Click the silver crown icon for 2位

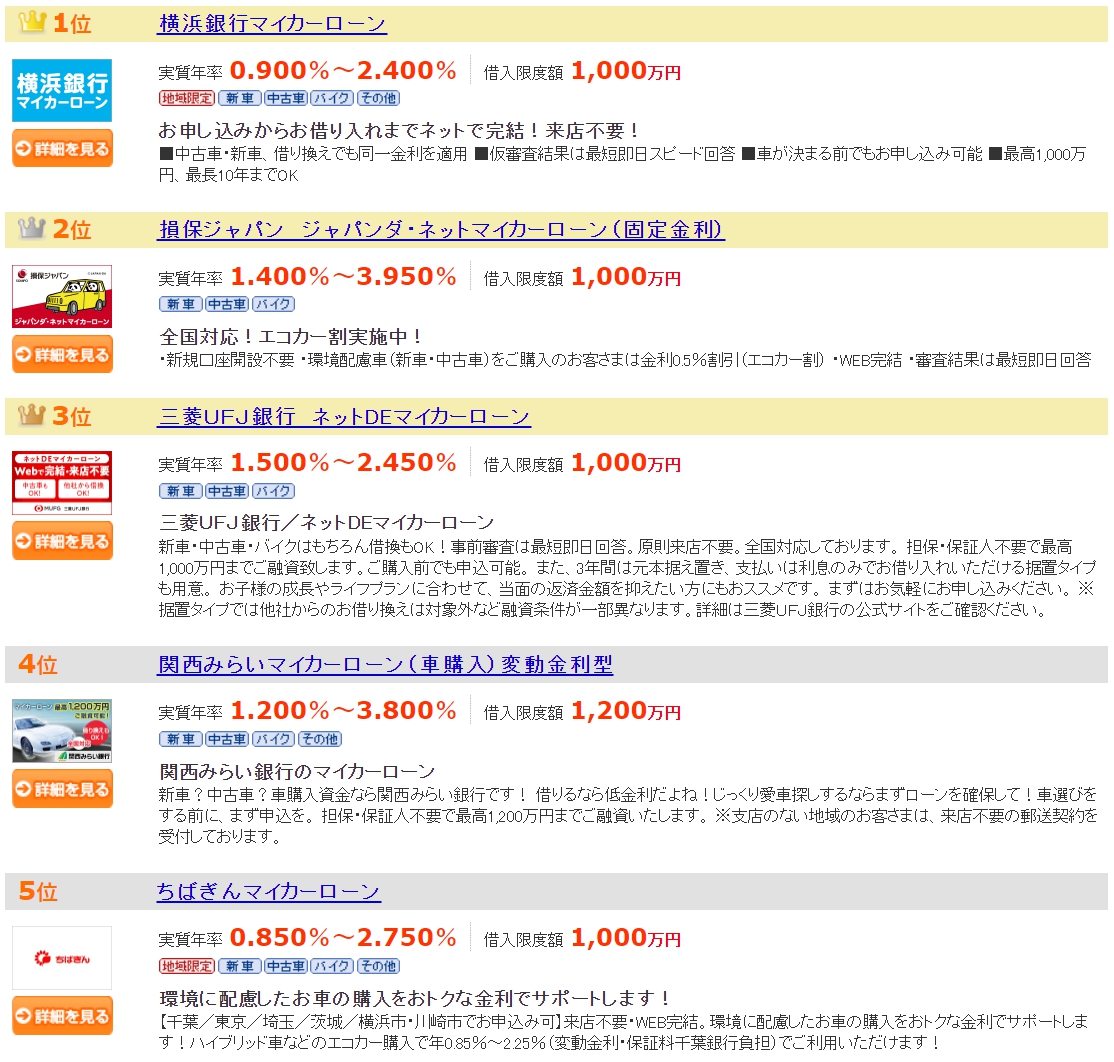(32, 228)
